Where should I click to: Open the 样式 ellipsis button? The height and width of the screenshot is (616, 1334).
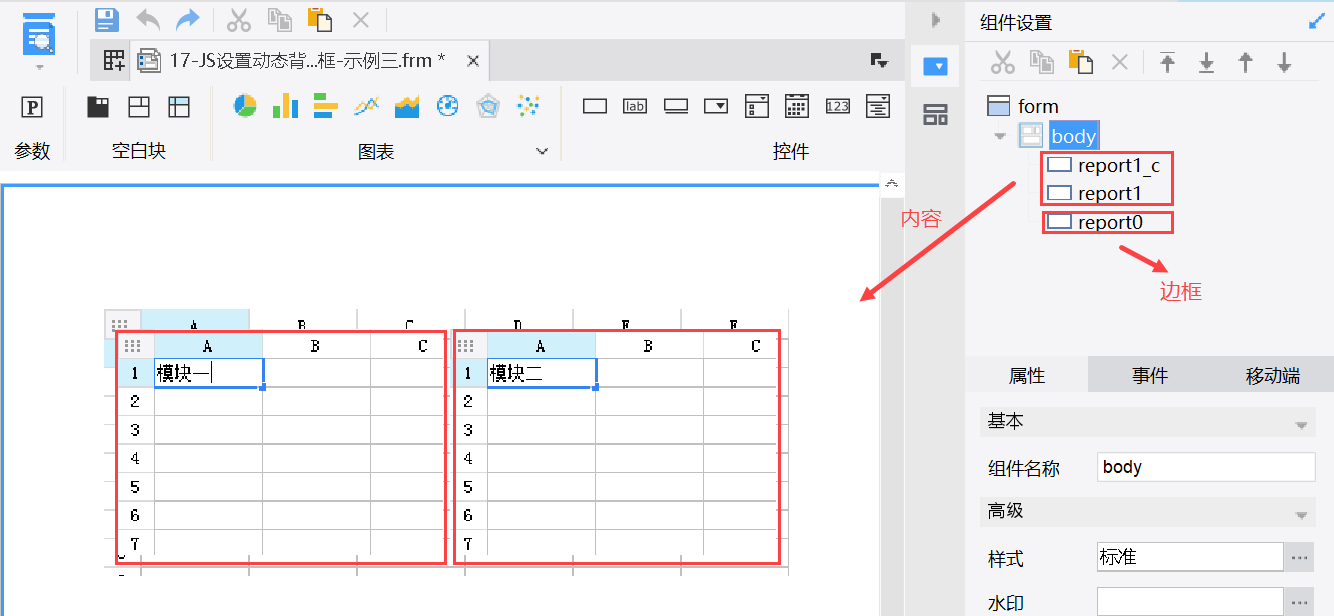[x=1299, y=557]
